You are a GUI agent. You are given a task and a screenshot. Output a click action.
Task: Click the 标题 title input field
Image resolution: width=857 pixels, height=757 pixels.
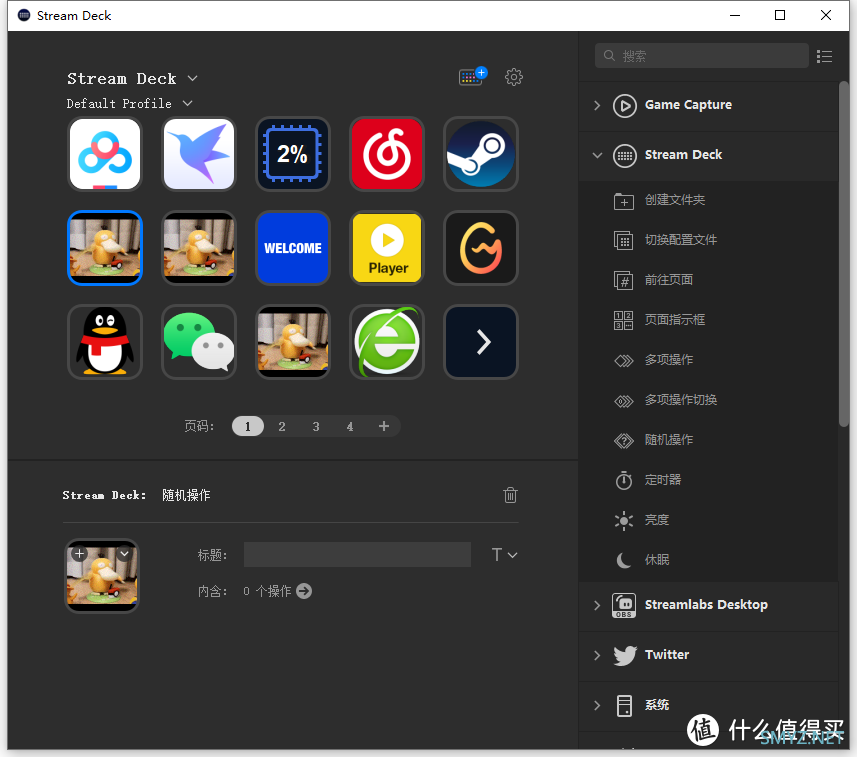pos(357,555)
